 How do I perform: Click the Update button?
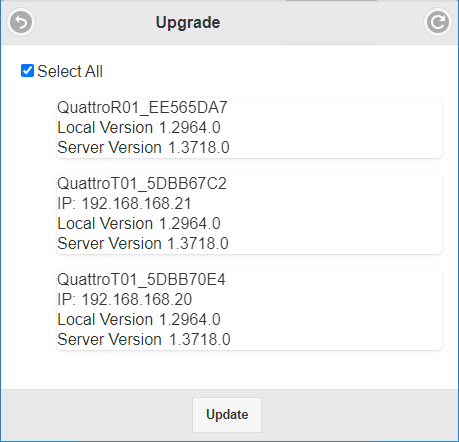click(x=227, y=415)
